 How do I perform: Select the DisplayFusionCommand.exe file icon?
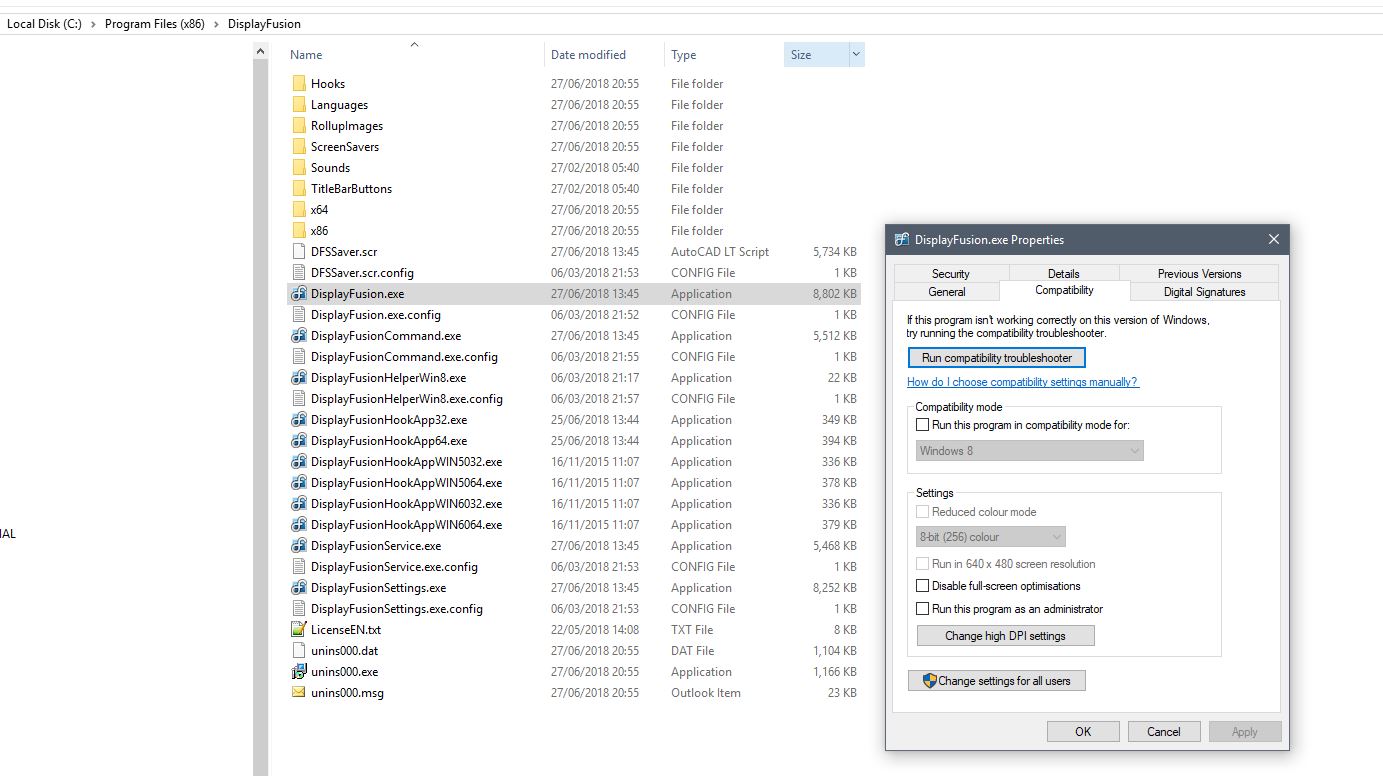[298, 336]
